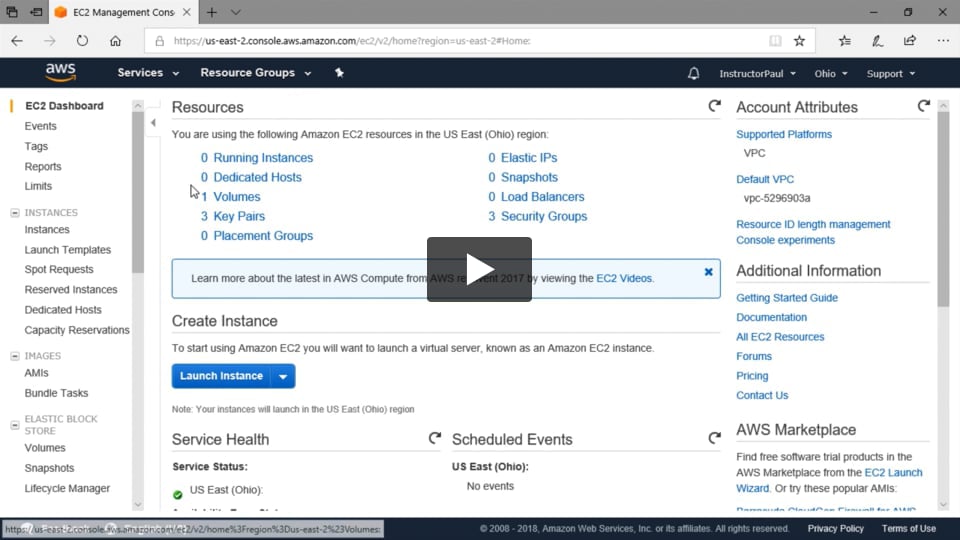Open the Support menu
The width and height of the screenshot is (960, 540).
[891, 74]
